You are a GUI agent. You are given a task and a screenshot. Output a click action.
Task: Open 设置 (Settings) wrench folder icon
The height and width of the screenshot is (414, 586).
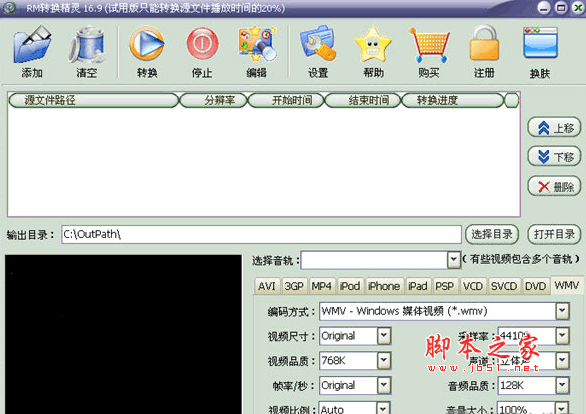coord(318,43)
